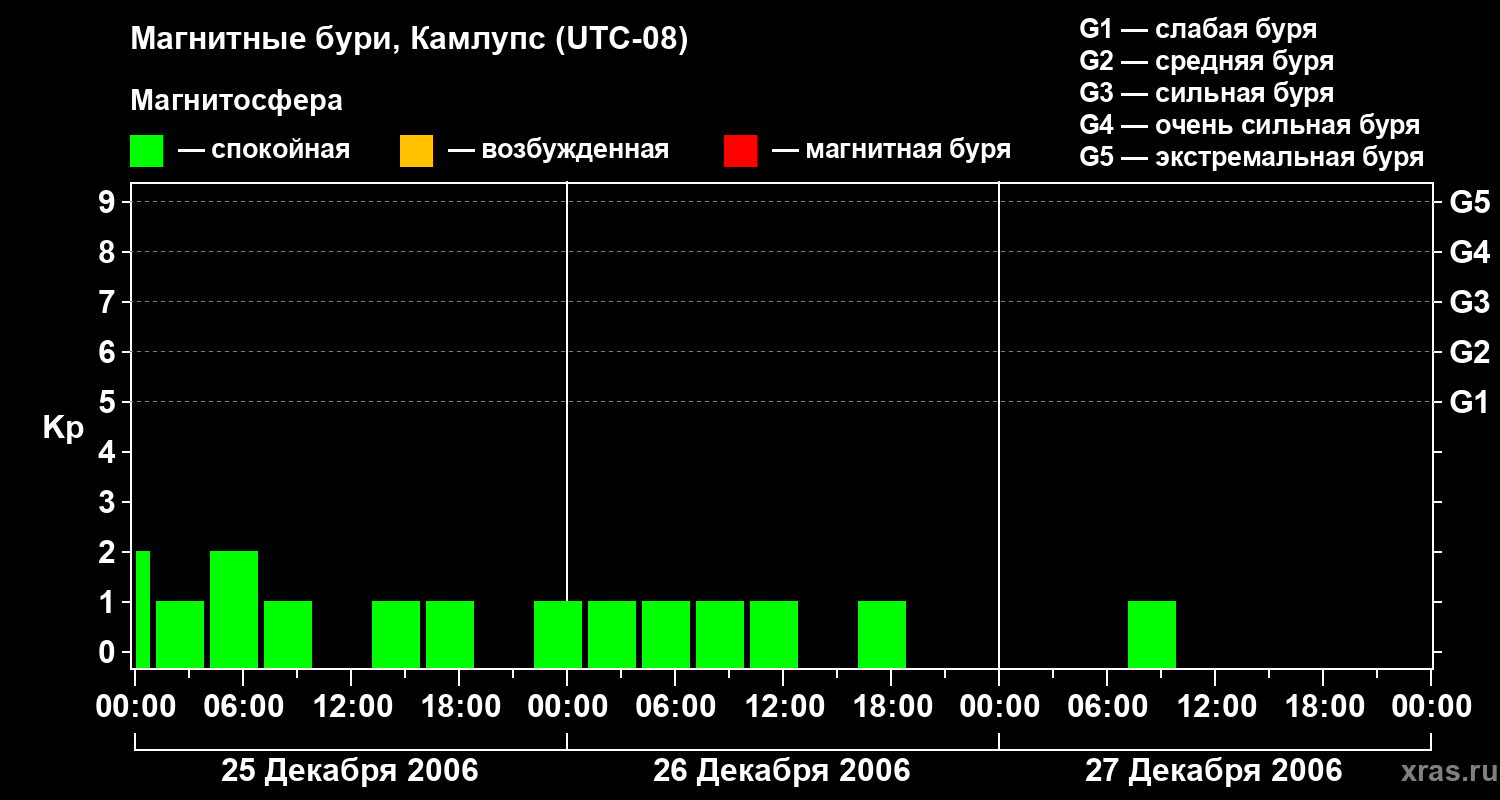Click the 'Магнитосфера' legend heading

click(236, 101)
